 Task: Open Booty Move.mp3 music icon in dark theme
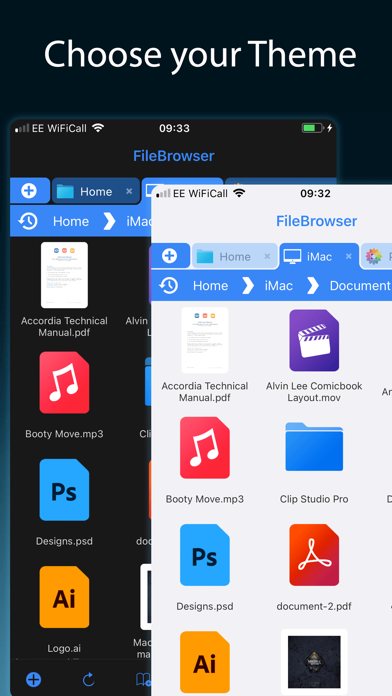coord(64,383)
